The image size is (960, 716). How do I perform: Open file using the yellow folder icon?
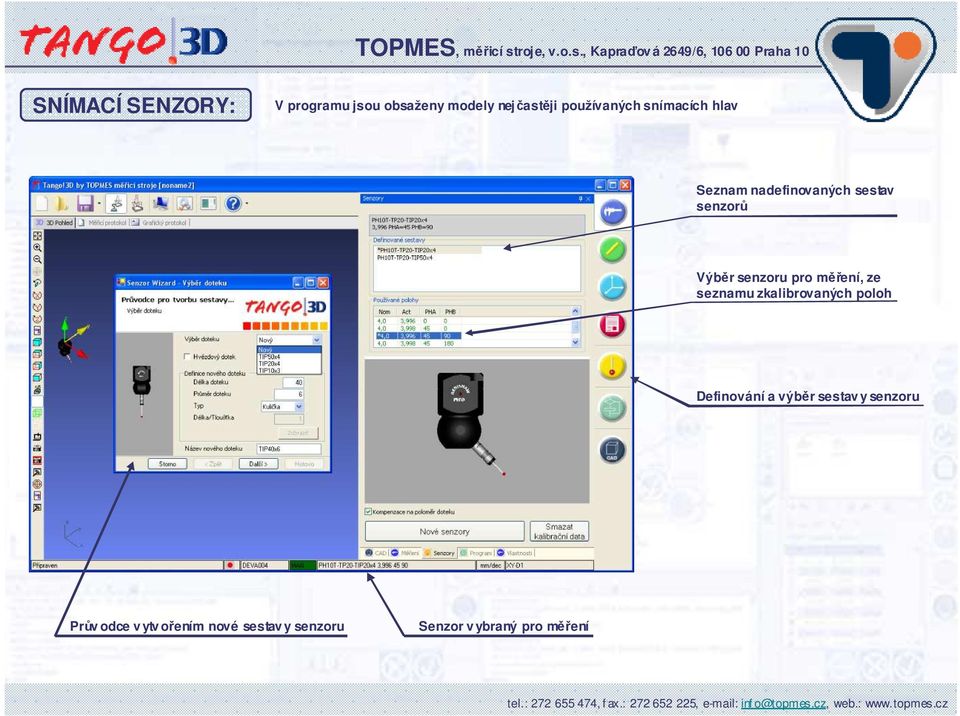click(x=62, y=203)
